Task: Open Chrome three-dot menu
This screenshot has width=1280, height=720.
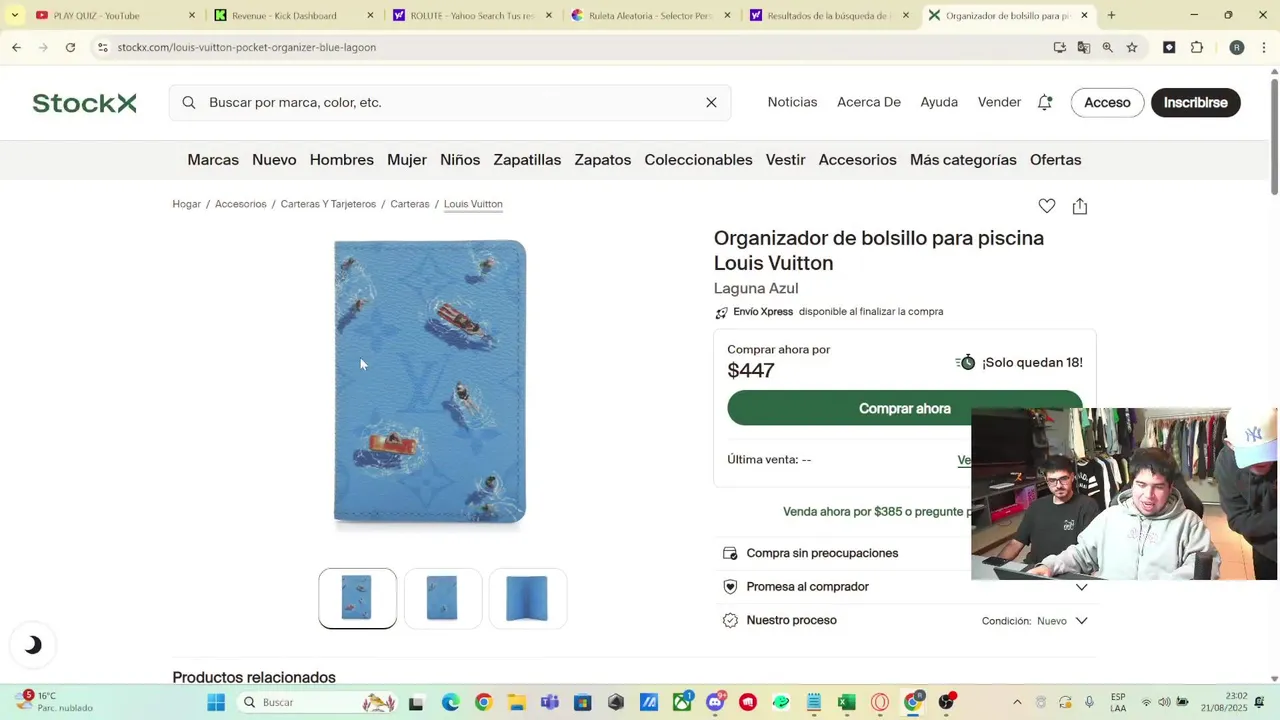Action: coord(1264,47)
